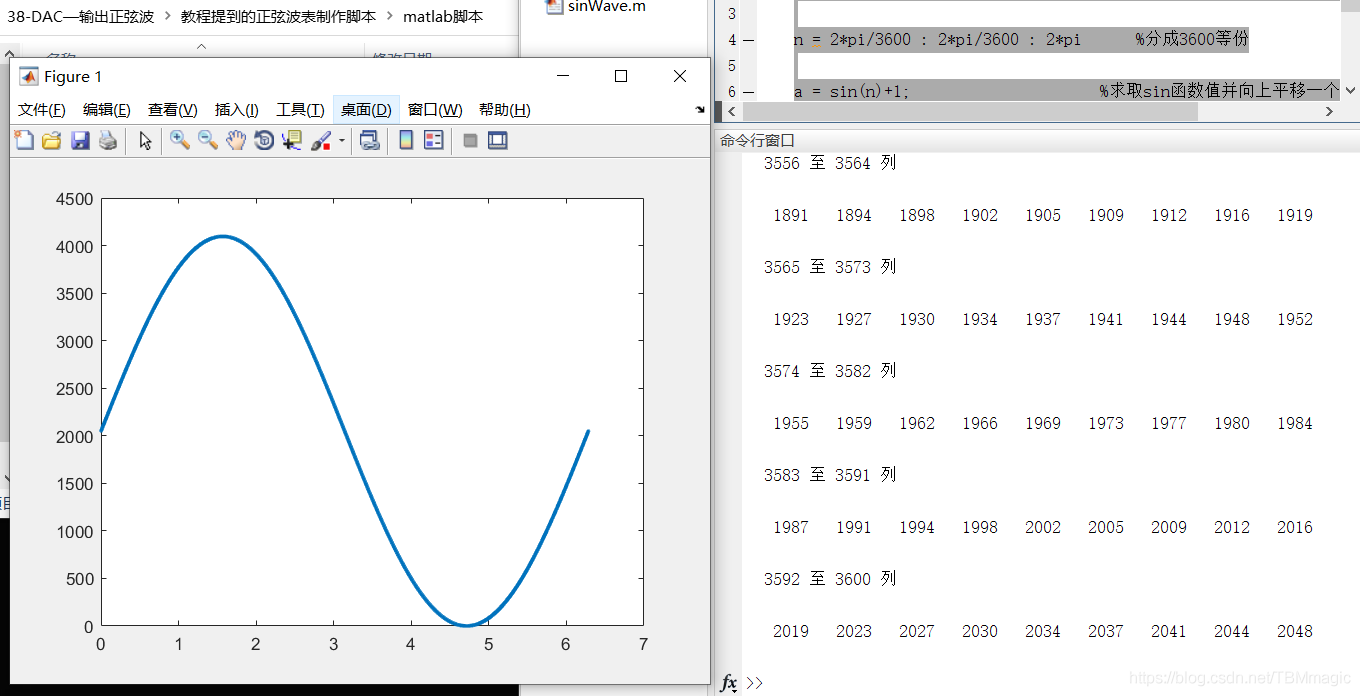Image resolution: width=1360 pixels, height=696 pixels.
Task: Close the Figure 1 window
Action: pyautogui.click(x=680, y=76)
